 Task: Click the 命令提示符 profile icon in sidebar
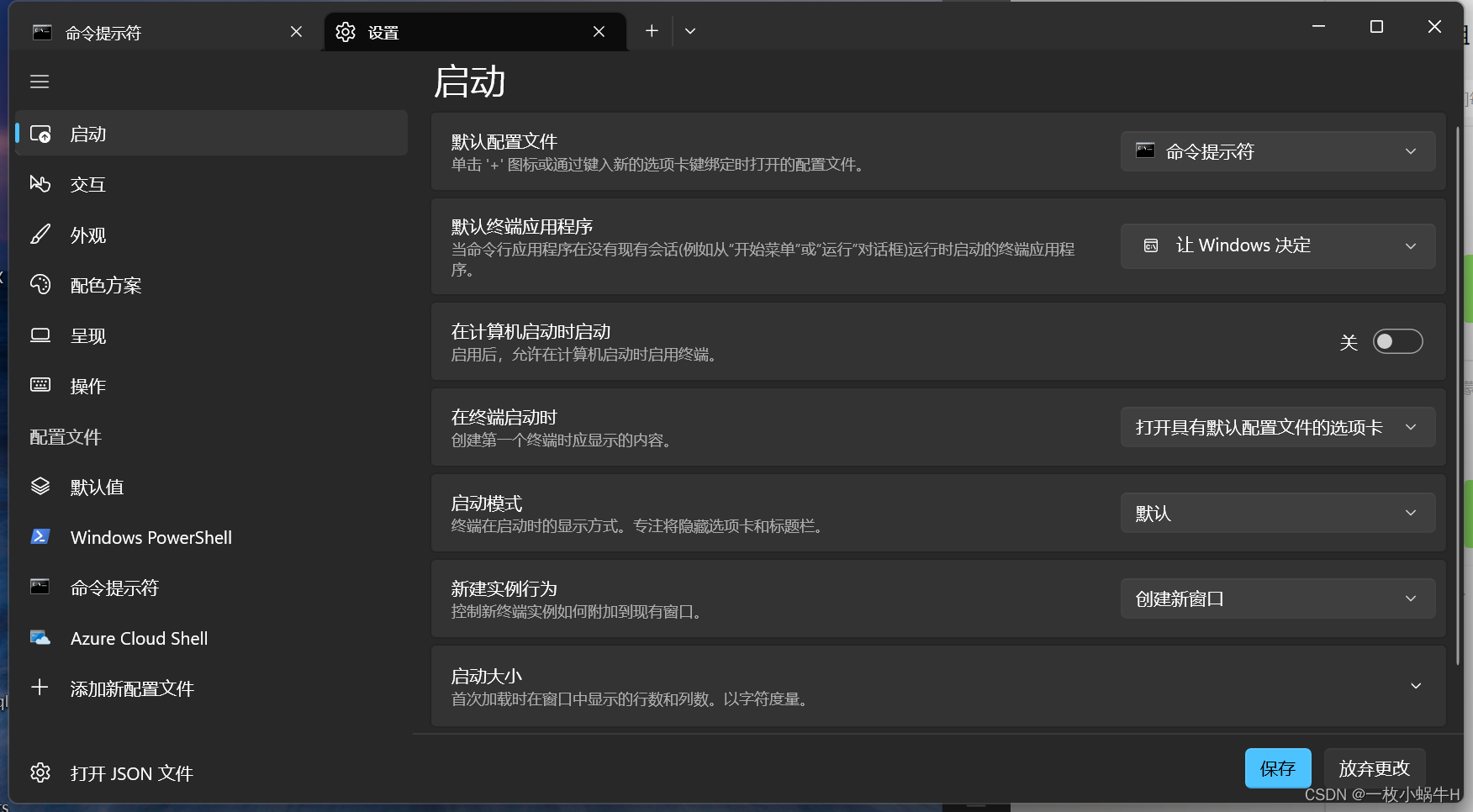(40, 587)
